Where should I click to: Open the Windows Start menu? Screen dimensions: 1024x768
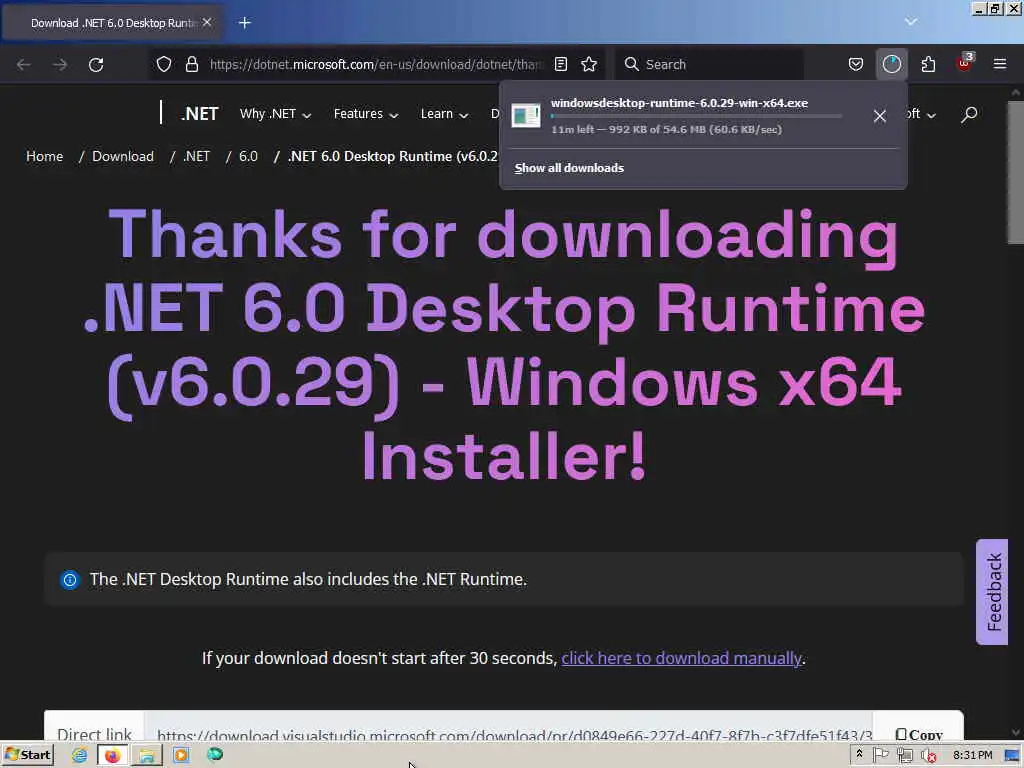coord(27,755)
